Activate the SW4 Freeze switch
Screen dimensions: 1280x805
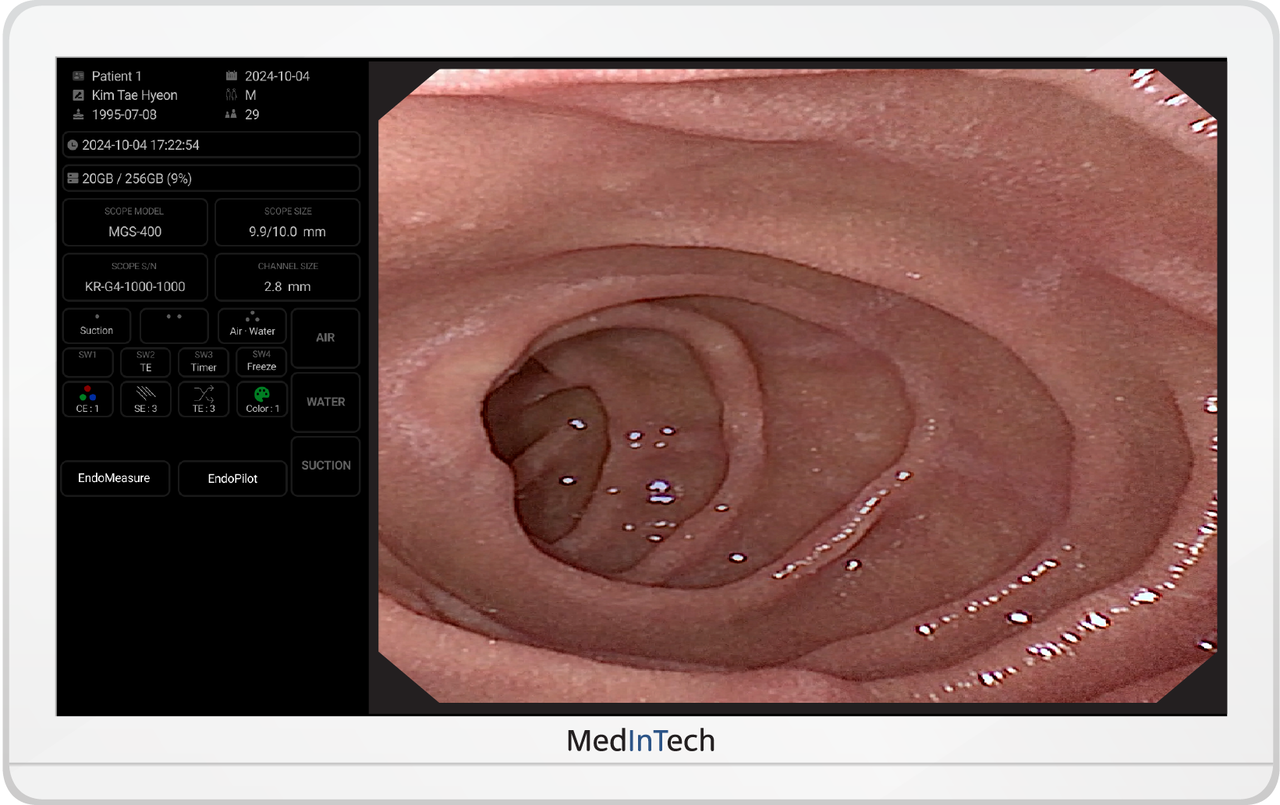pos(262,362)
